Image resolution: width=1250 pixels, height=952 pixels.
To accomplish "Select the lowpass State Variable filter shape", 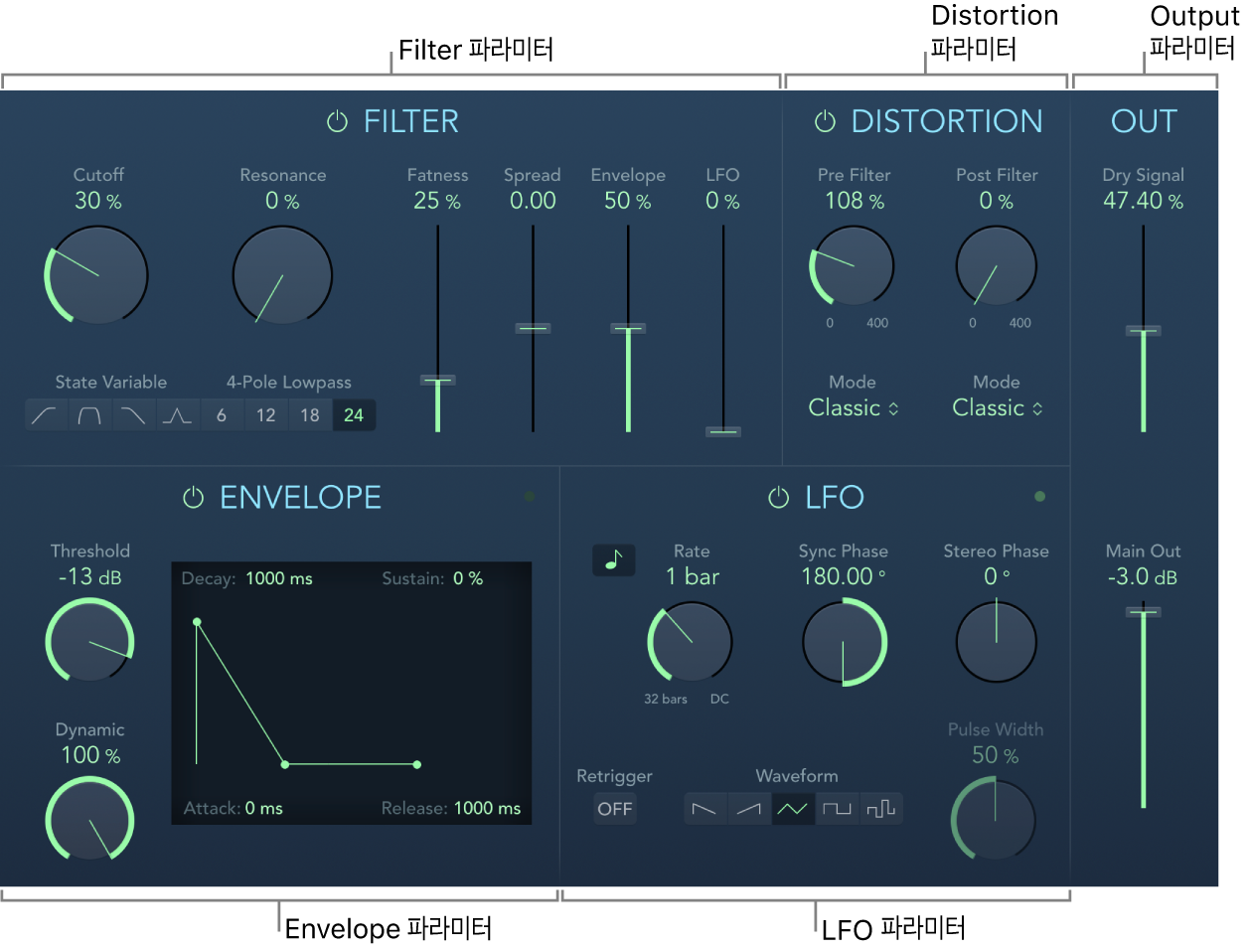I will (133, 415).
